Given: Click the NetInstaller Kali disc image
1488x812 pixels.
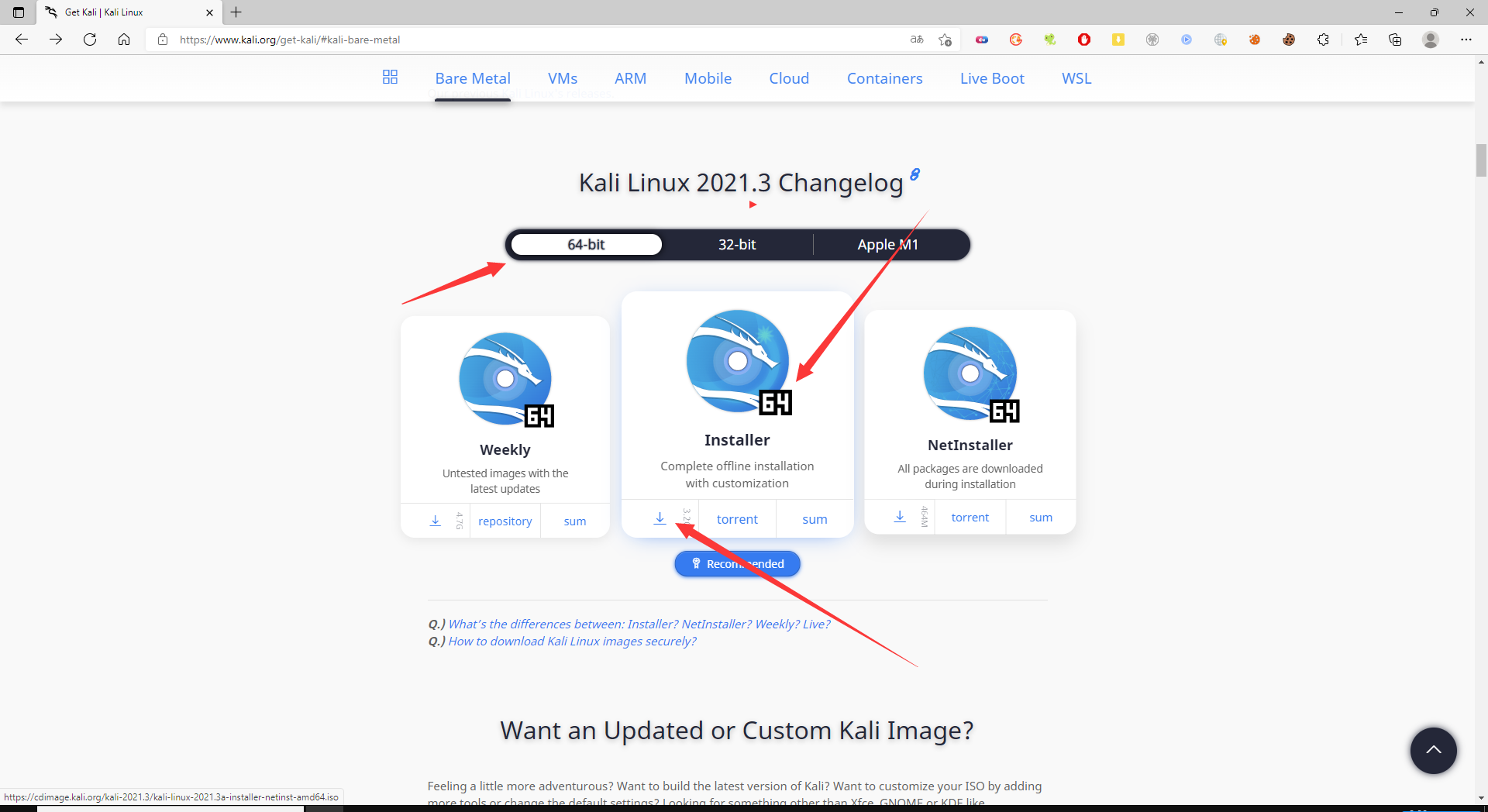Looking at the screenshot, I should 971,374.
